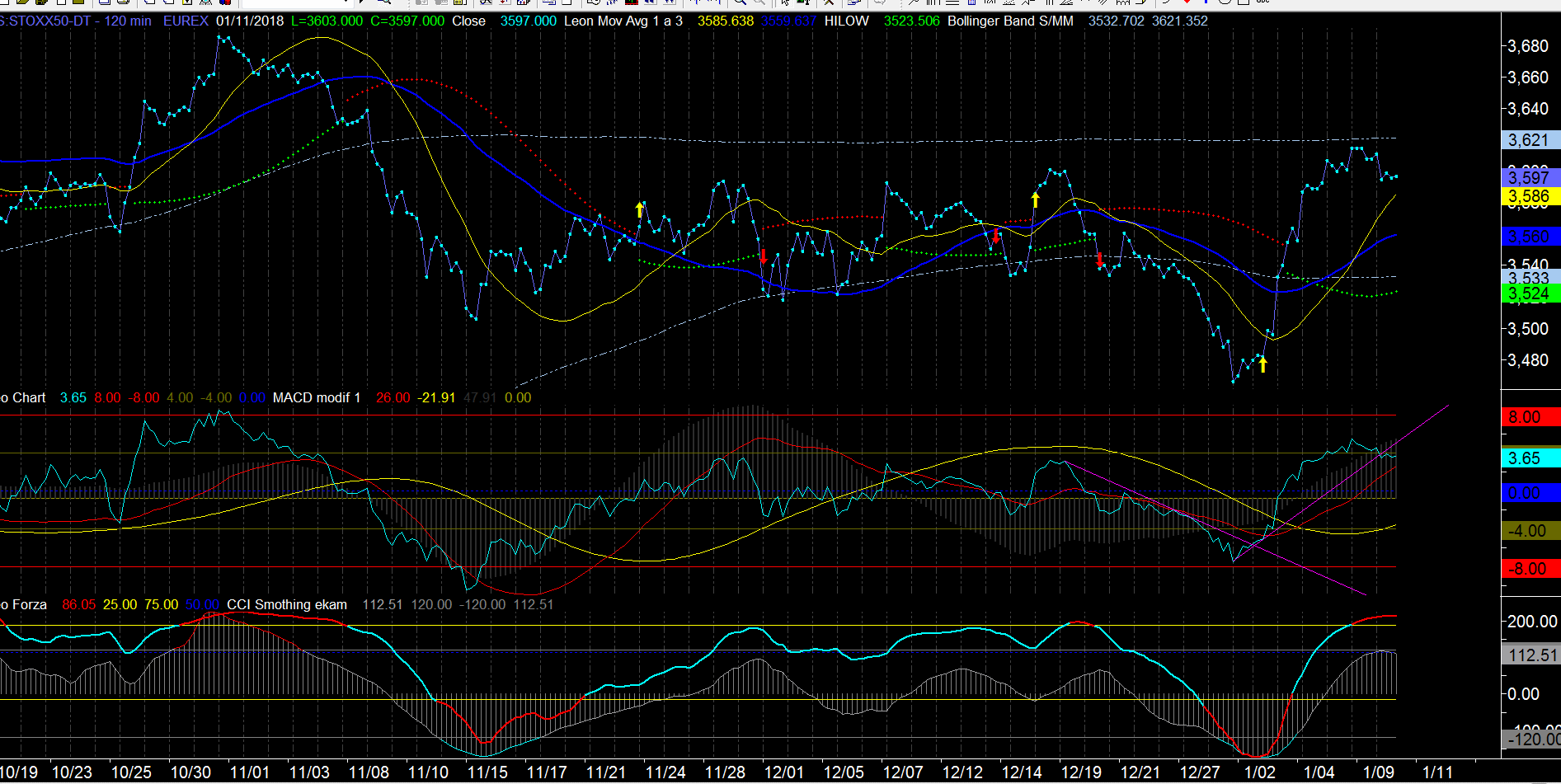Open the MACD modif 1 indicator label
Screen dimensions: 1561x784
coord(317,397)
